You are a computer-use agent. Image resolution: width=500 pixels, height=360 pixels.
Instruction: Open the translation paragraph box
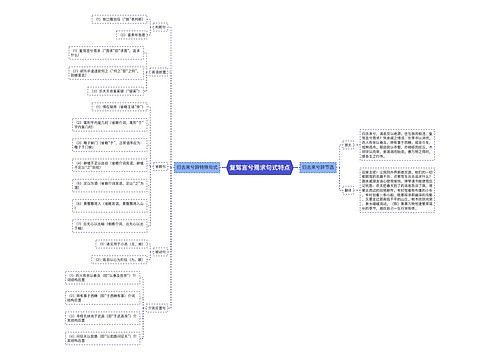coord(397,190)
